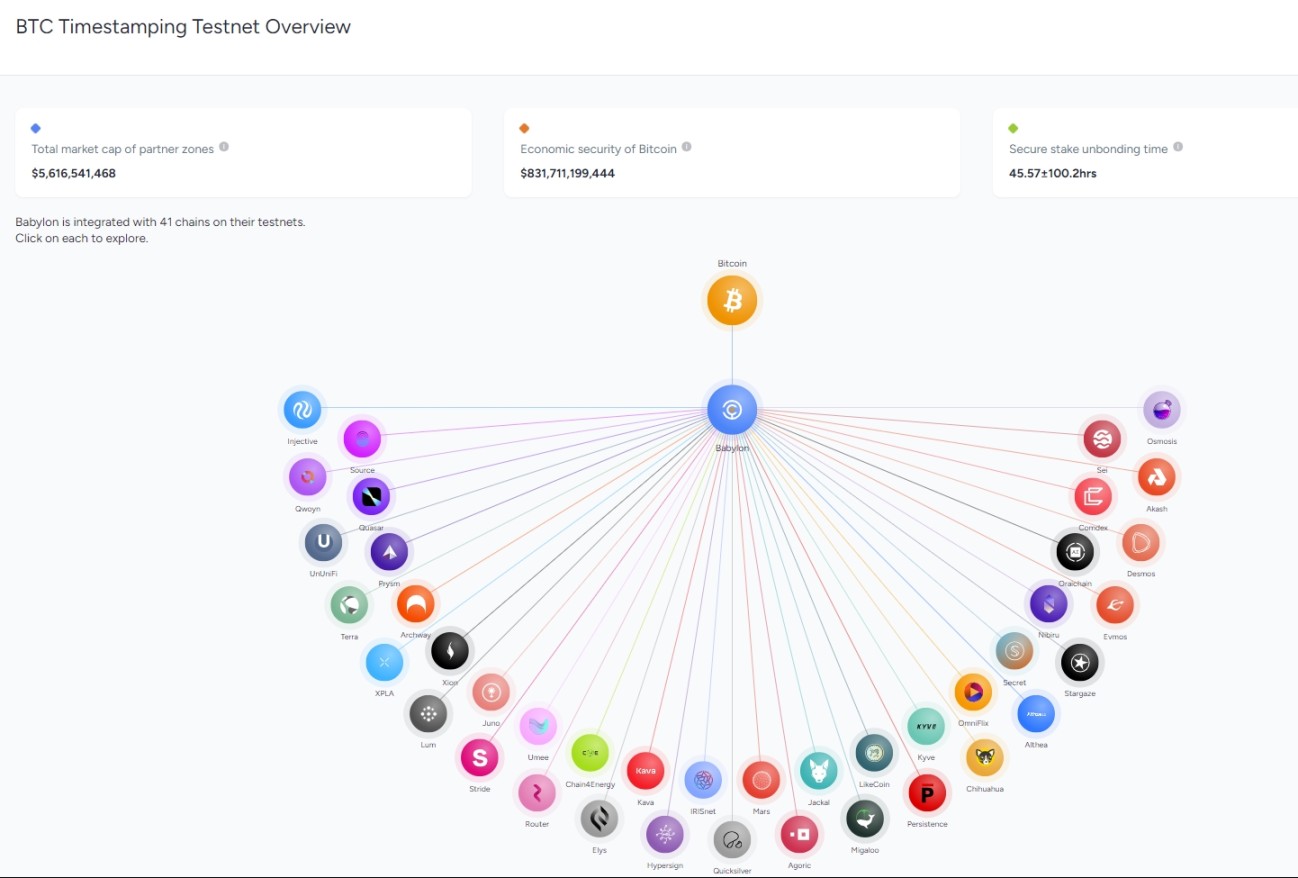The width and height of the screenshot is (1298, 878).
Task: Click the $831,711,199,444 value
Action: point(568,173)
